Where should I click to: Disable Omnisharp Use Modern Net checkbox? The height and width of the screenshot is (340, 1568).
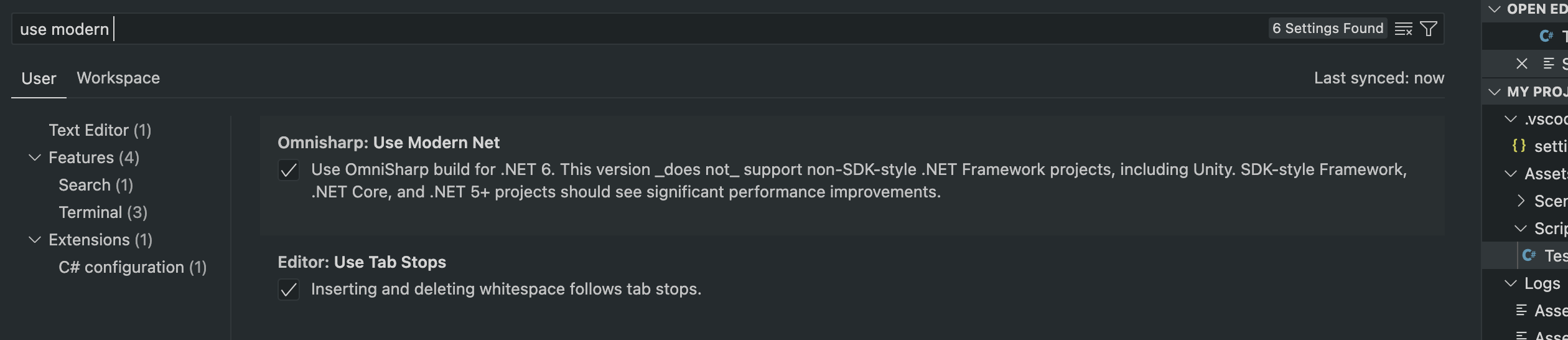tap(289, 170)
